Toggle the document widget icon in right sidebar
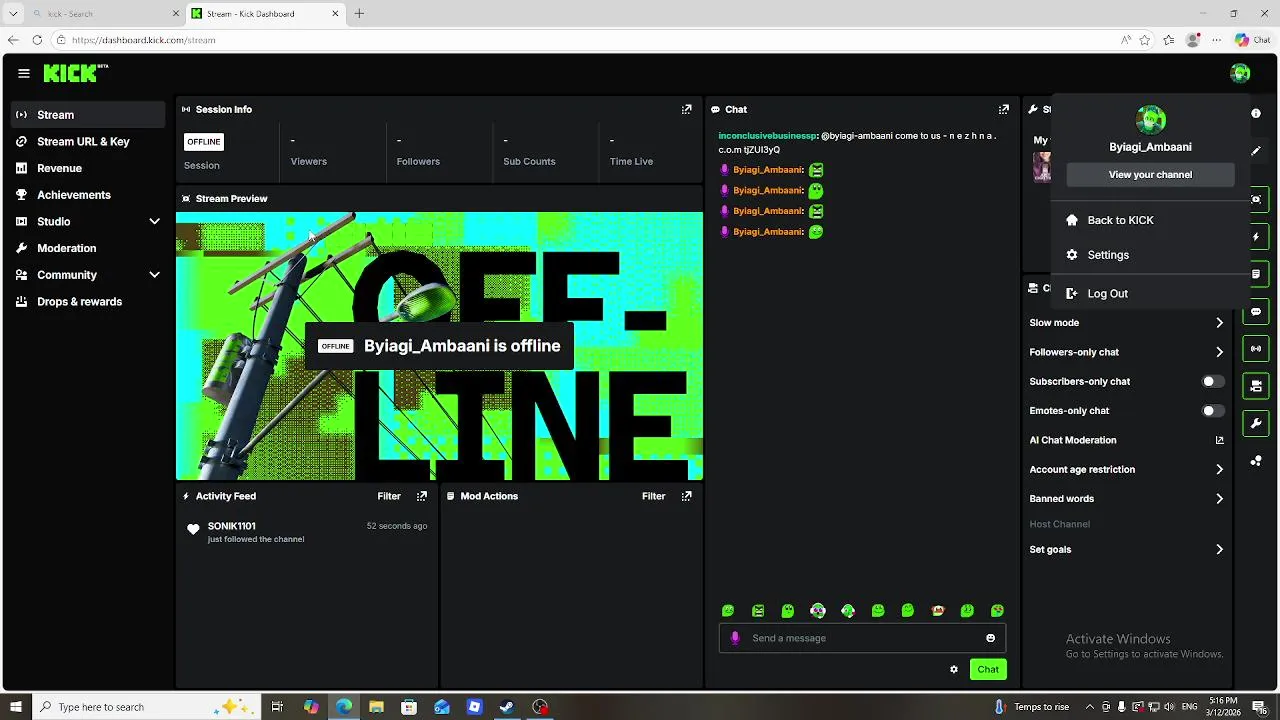Screen dimensions: 1280x720 1256,274
